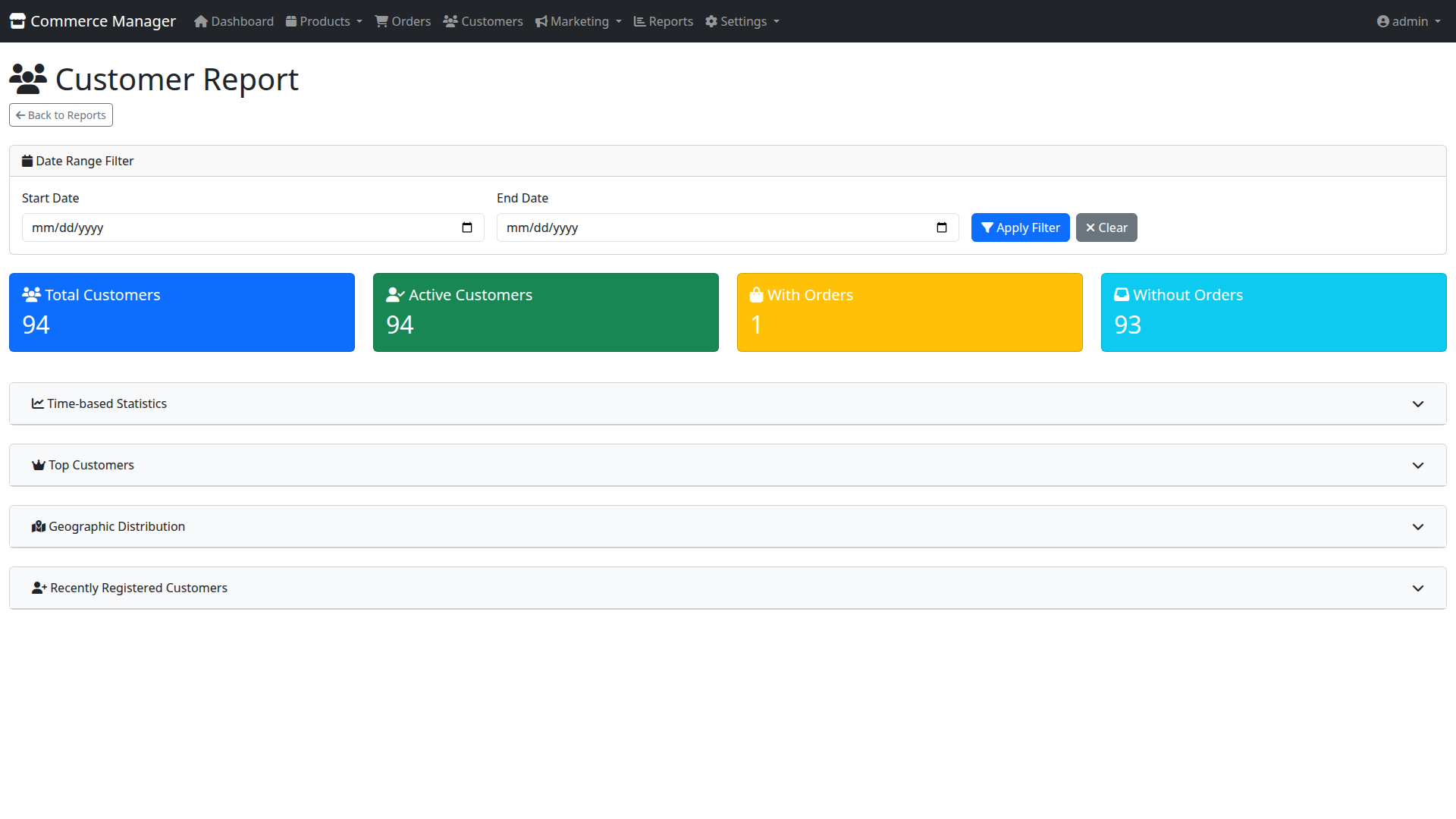Open the Products dropdown menu
This screenshot has height=819, width=1456.
pyautogui.click(x=324, y=22)
